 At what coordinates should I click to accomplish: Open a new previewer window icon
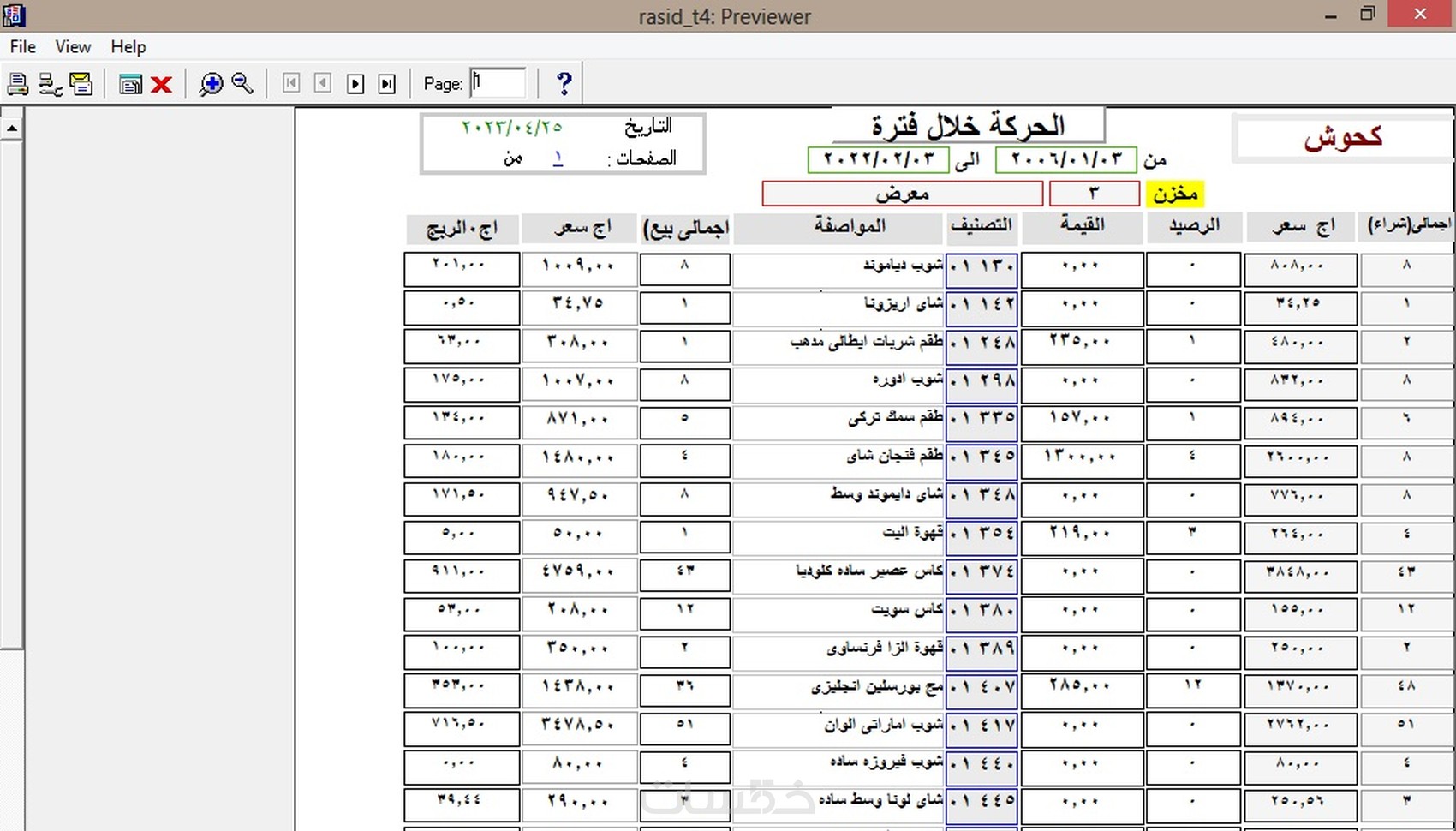click(130, 83)
